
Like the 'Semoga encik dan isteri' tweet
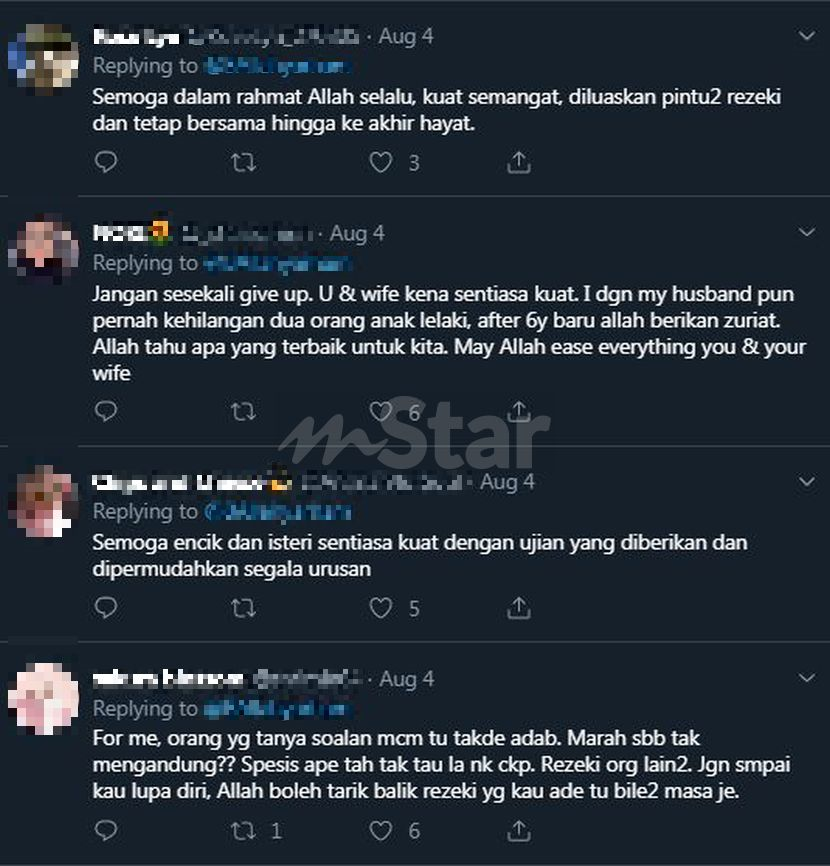click(x=380, y=608)
